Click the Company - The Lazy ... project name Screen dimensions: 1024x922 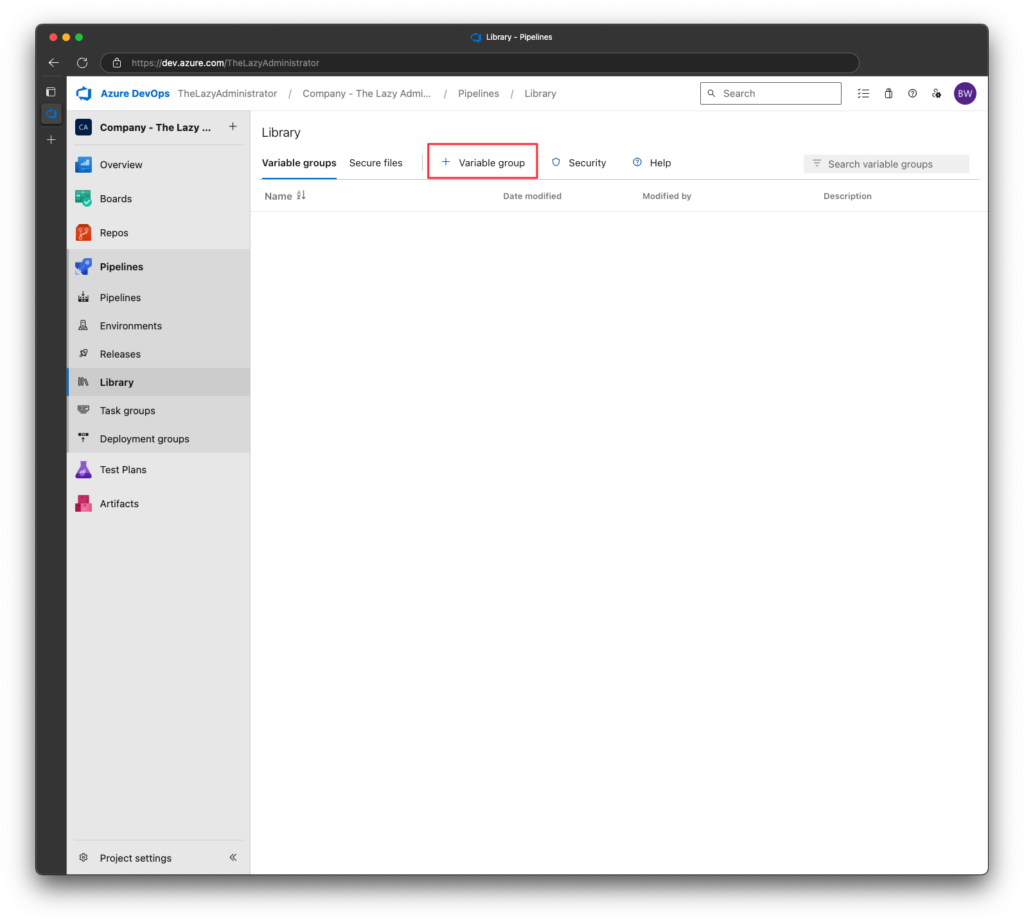point(155,127)
